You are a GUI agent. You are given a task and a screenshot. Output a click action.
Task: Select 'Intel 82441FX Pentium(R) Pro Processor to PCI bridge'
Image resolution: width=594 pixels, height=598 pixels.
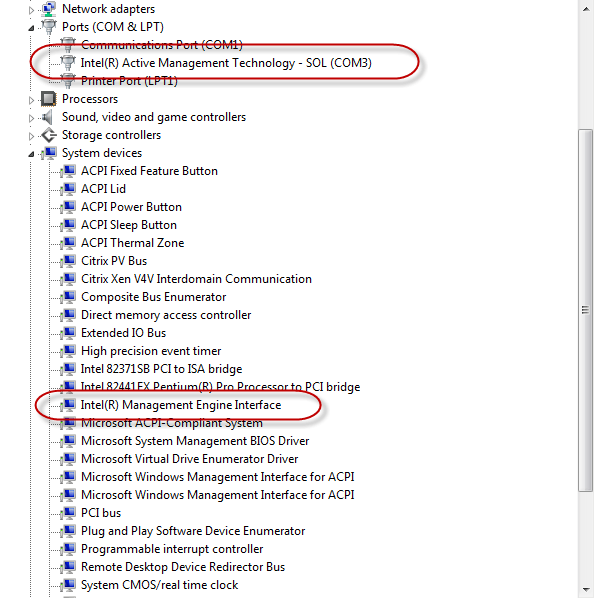220,387
